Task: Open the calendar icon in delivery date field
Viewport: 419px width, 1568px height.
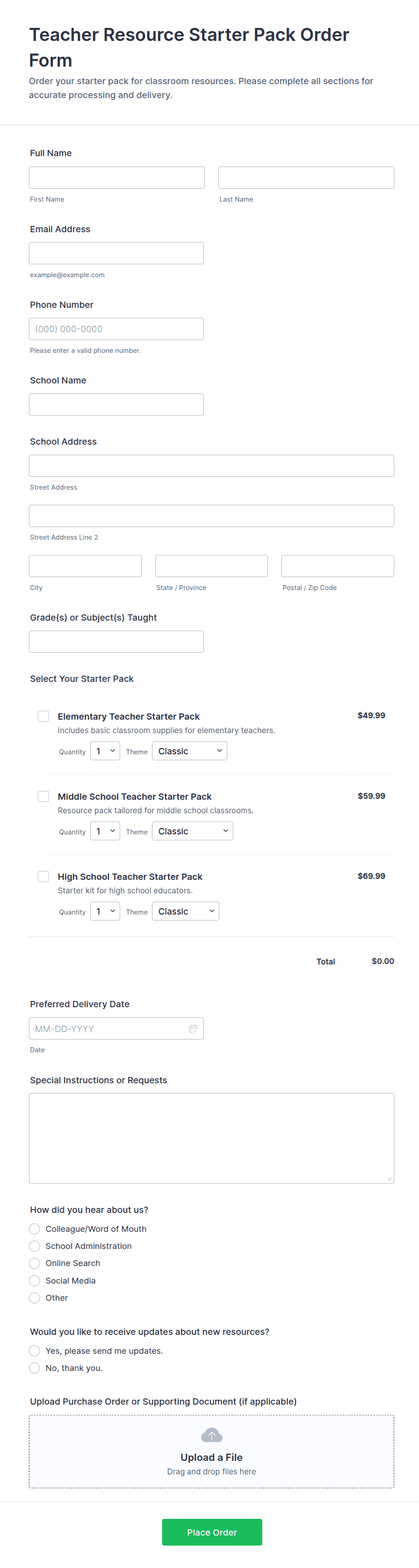Action: (193, 1029)
